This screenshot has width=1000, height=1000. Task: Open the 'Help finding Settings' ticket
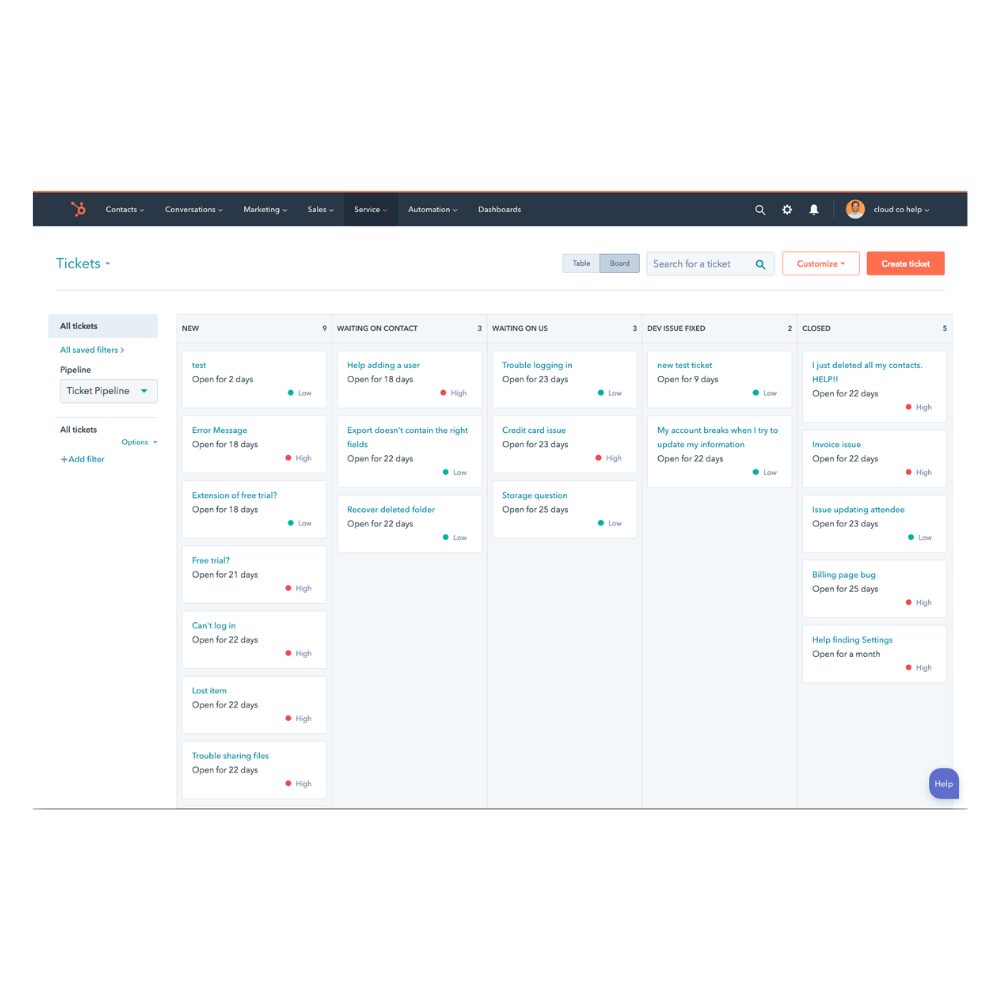(852, 640)
